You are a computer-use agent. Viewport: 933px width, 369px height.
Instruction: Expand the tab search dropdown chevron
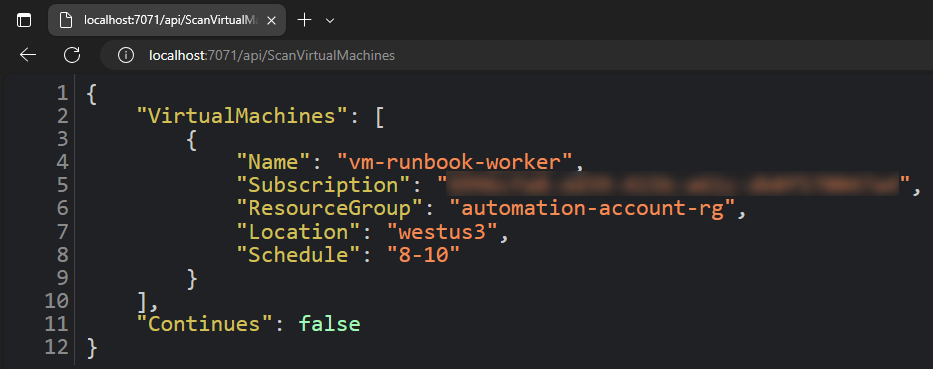click(330, 21)
